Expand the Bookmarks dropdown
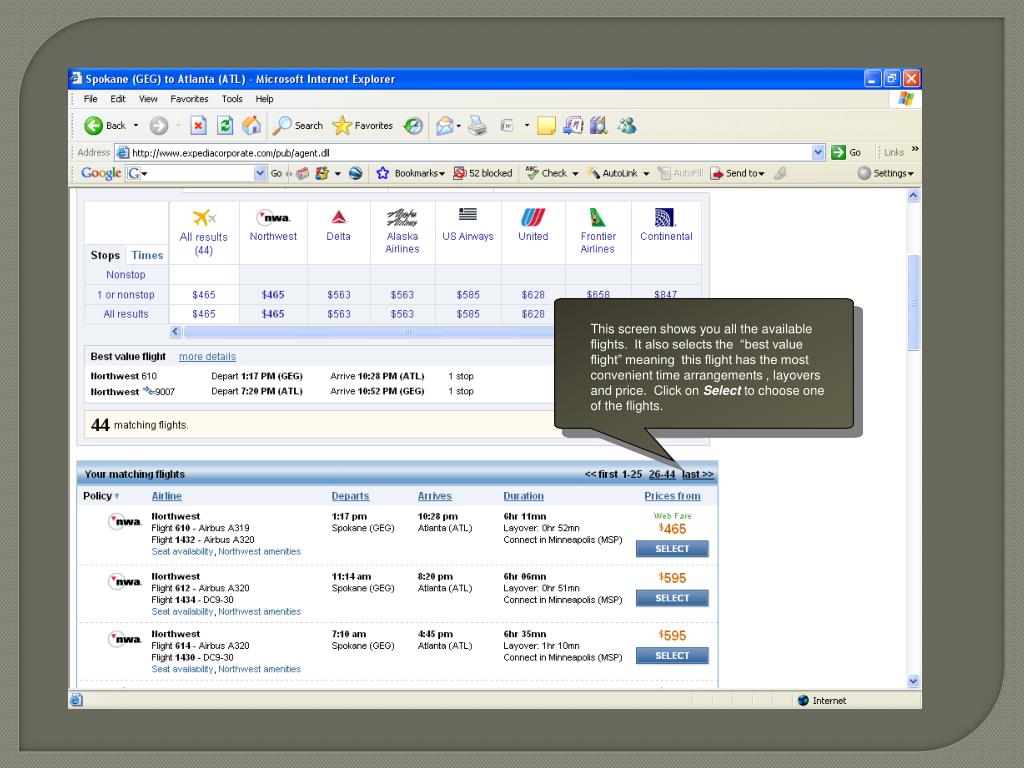The image size is (1024, 768). 442,174
